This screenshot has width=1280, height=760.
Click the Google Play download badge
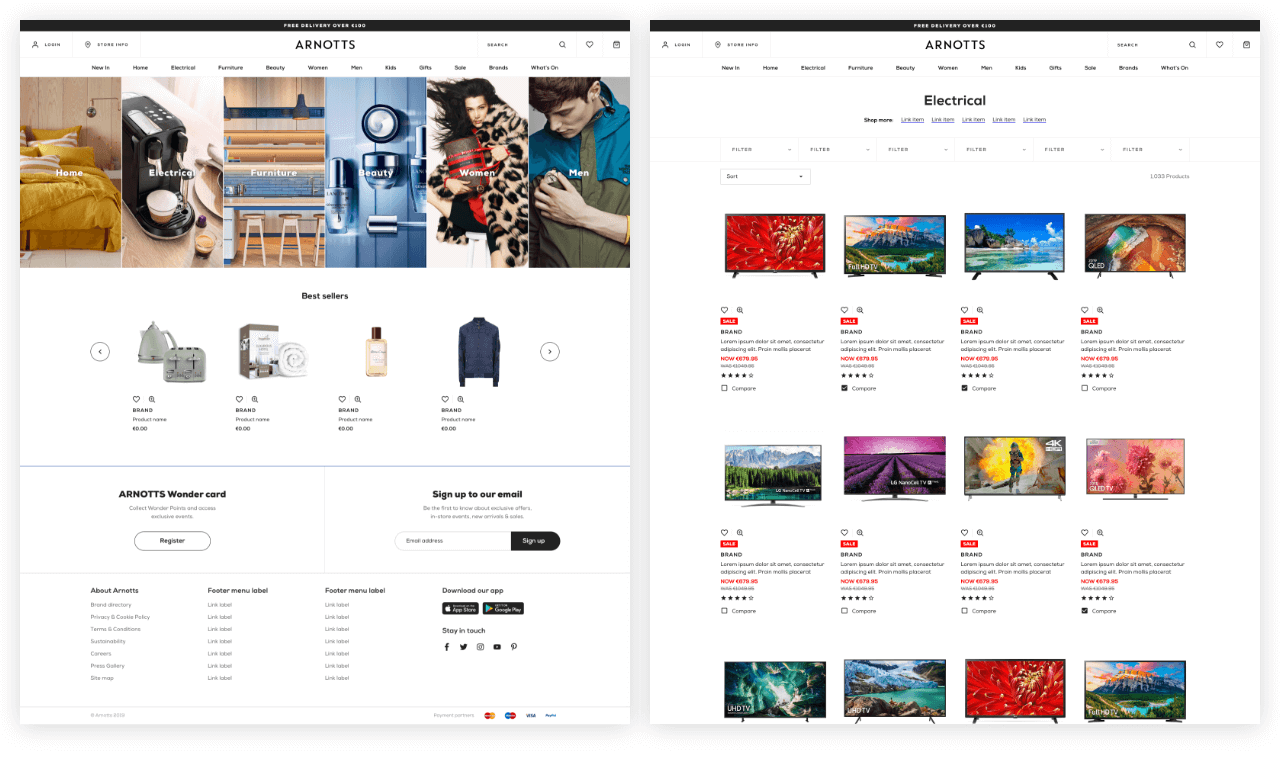pos(505,608)
